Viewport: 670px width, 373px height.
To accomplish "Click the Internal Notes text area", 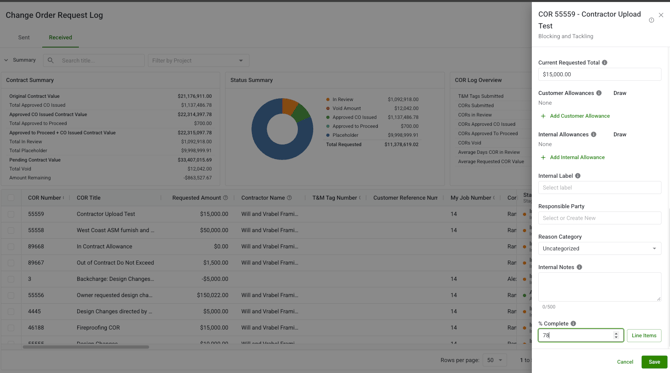I will tap(599, 287).
